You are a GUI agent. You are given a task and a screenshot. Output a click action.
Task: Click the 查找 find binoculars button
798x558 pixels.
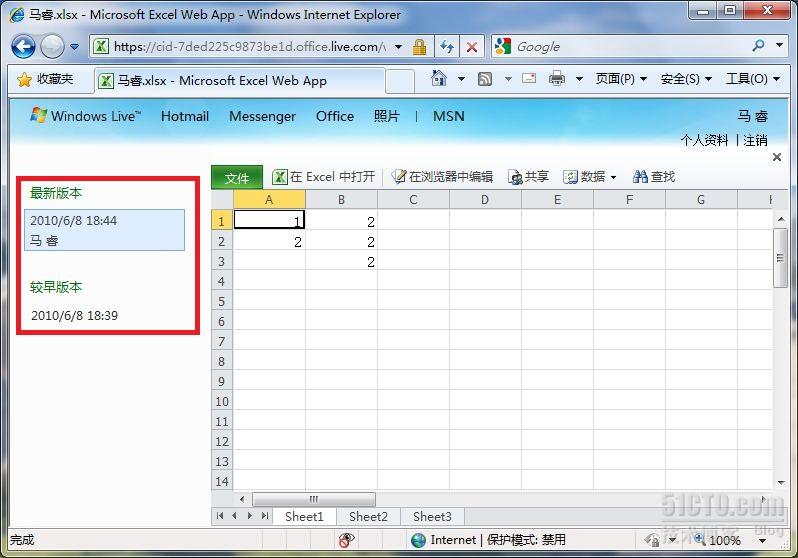pyautogui.click(x=654, y=177)
